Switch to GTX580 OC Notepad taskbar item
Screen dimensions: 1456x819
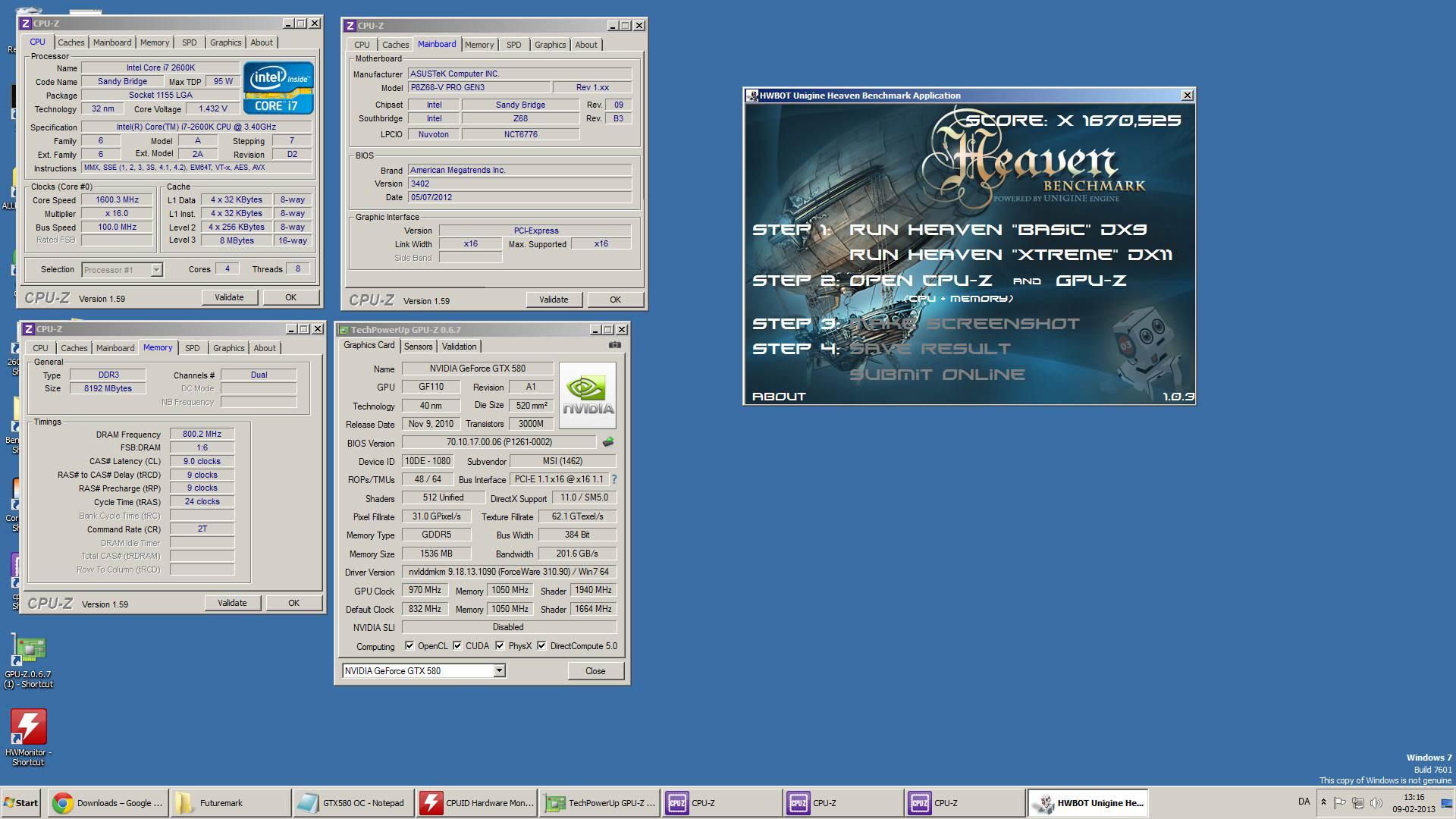pyautogui.click(x=353, y=803)
